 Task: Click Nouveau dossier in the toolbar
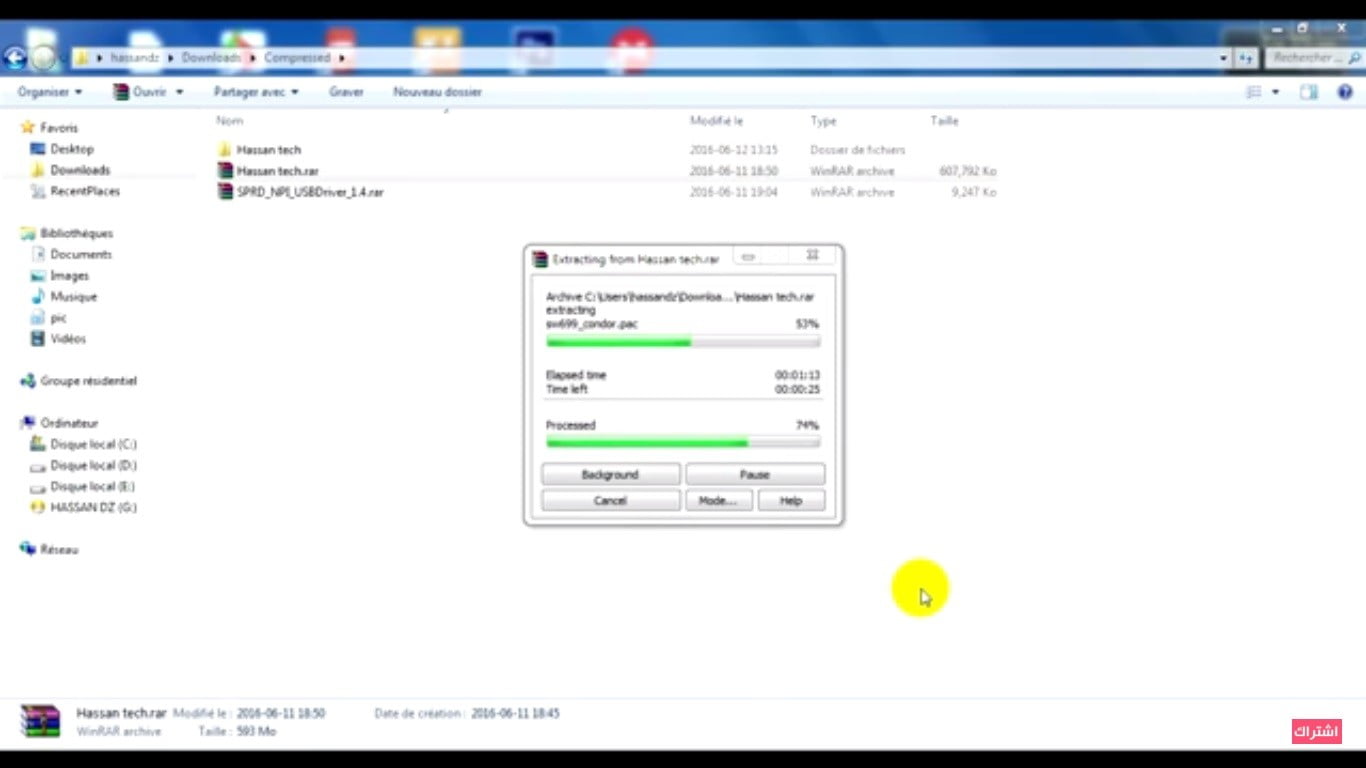pyautogui.click(x=437, y=92)
